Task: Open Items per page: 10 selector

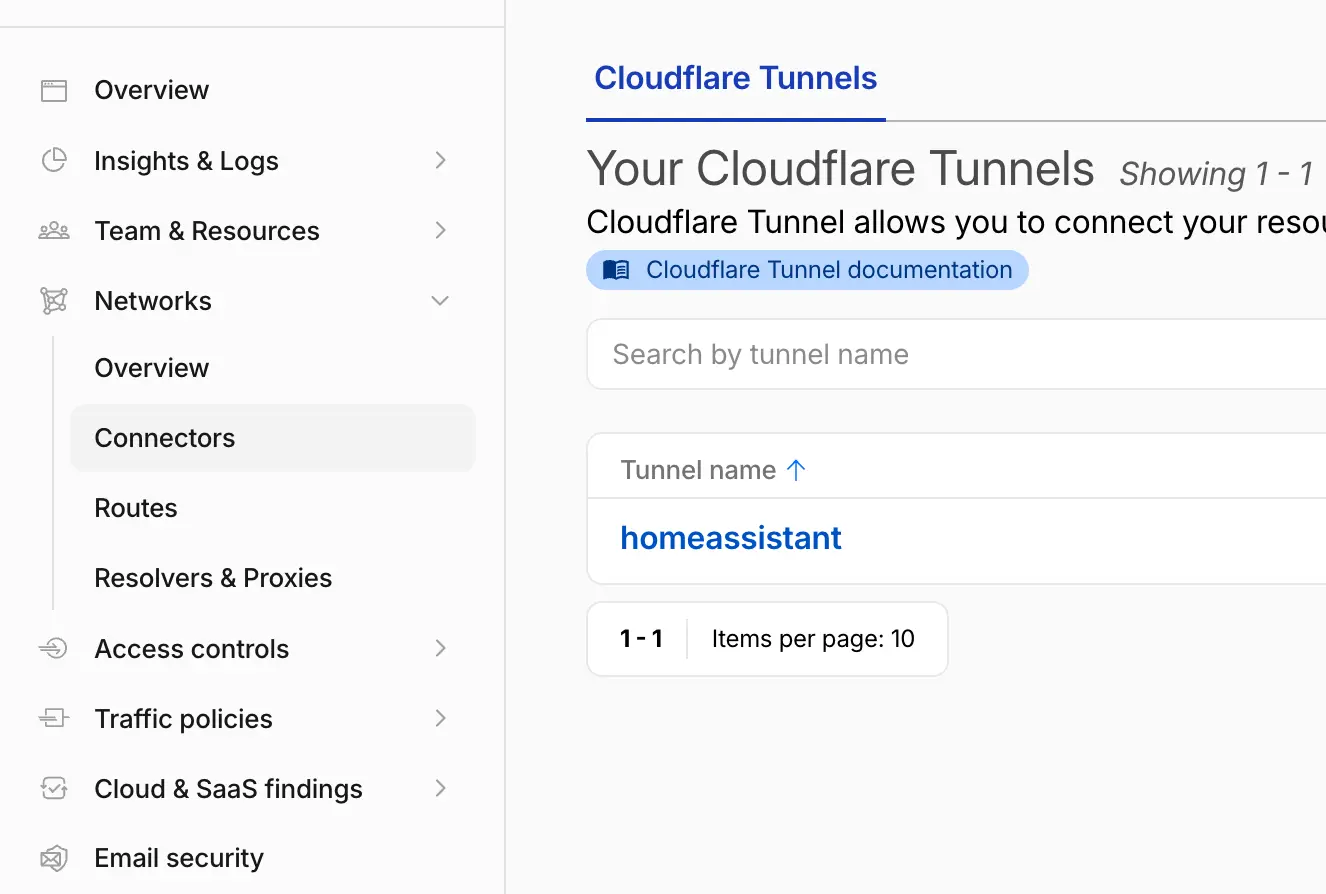Action: [813, 639]
